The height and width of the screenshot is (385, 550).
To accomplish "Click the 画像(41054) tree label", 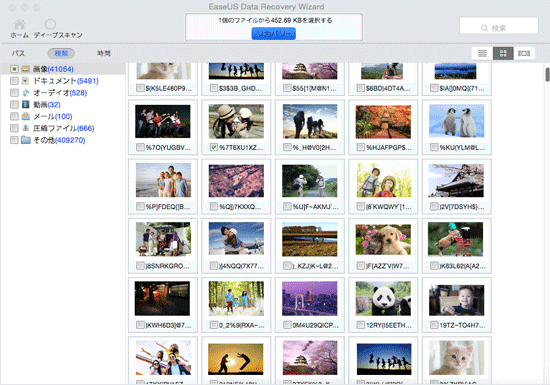I will tap(53, 69).
